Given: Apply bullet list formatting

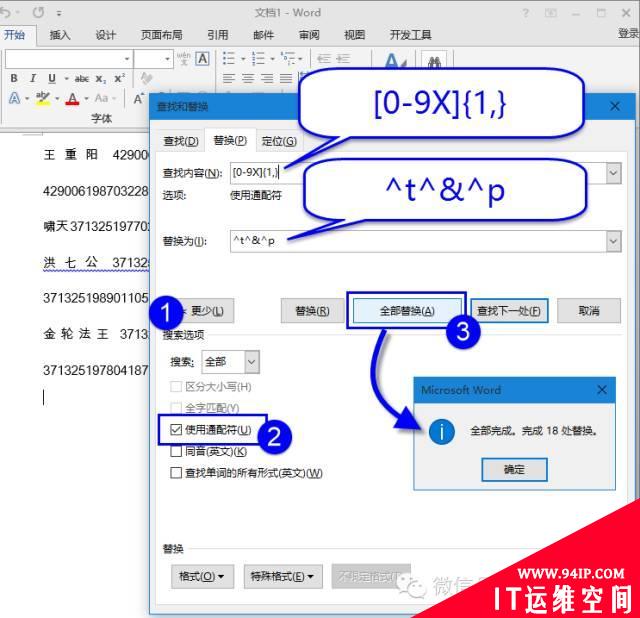Looking at the screenshot, I should [229, 58].
